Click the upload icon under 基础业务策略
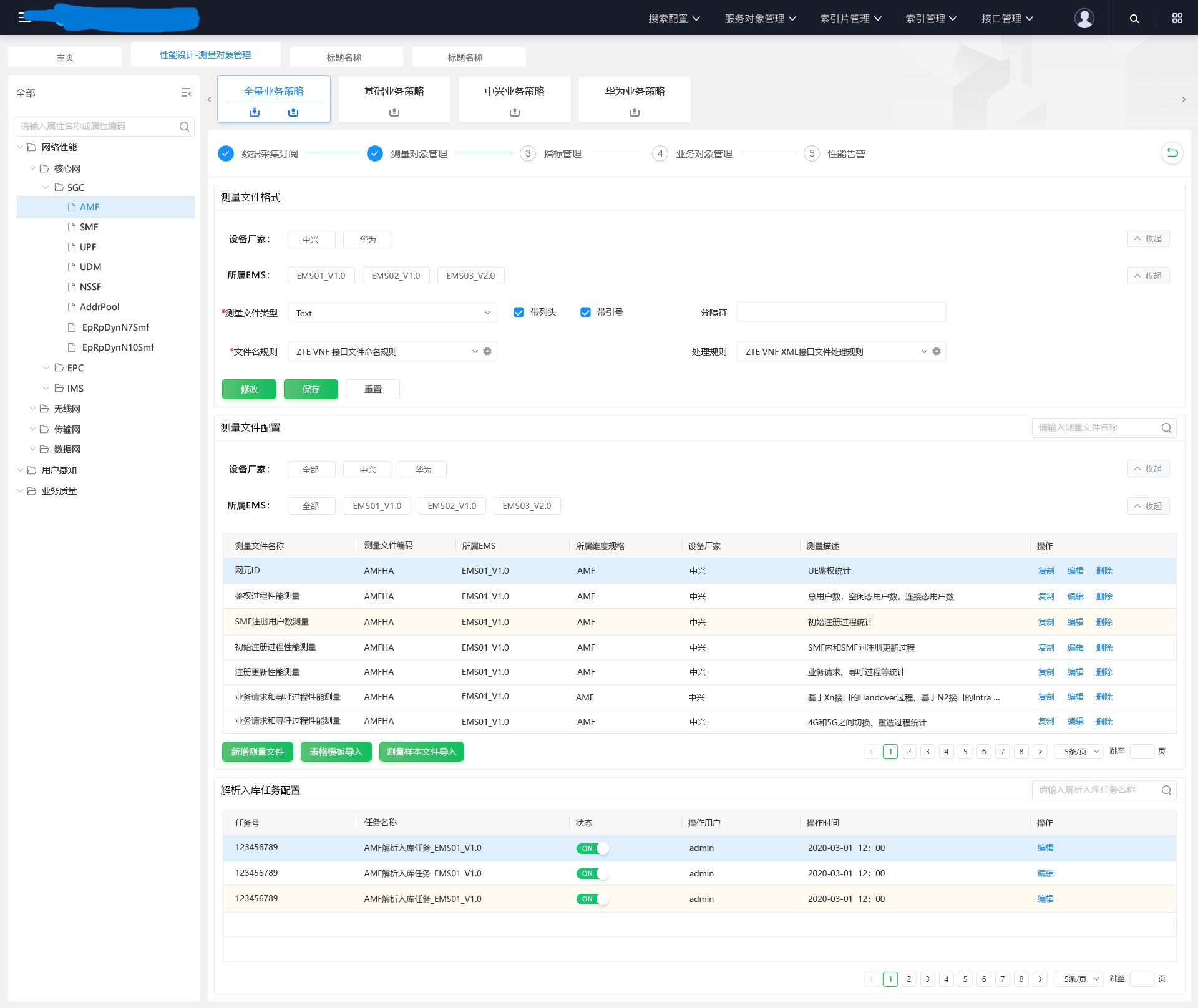Image resolution: width=1198 pixels, height=1008 pixels. pos(394,112)
